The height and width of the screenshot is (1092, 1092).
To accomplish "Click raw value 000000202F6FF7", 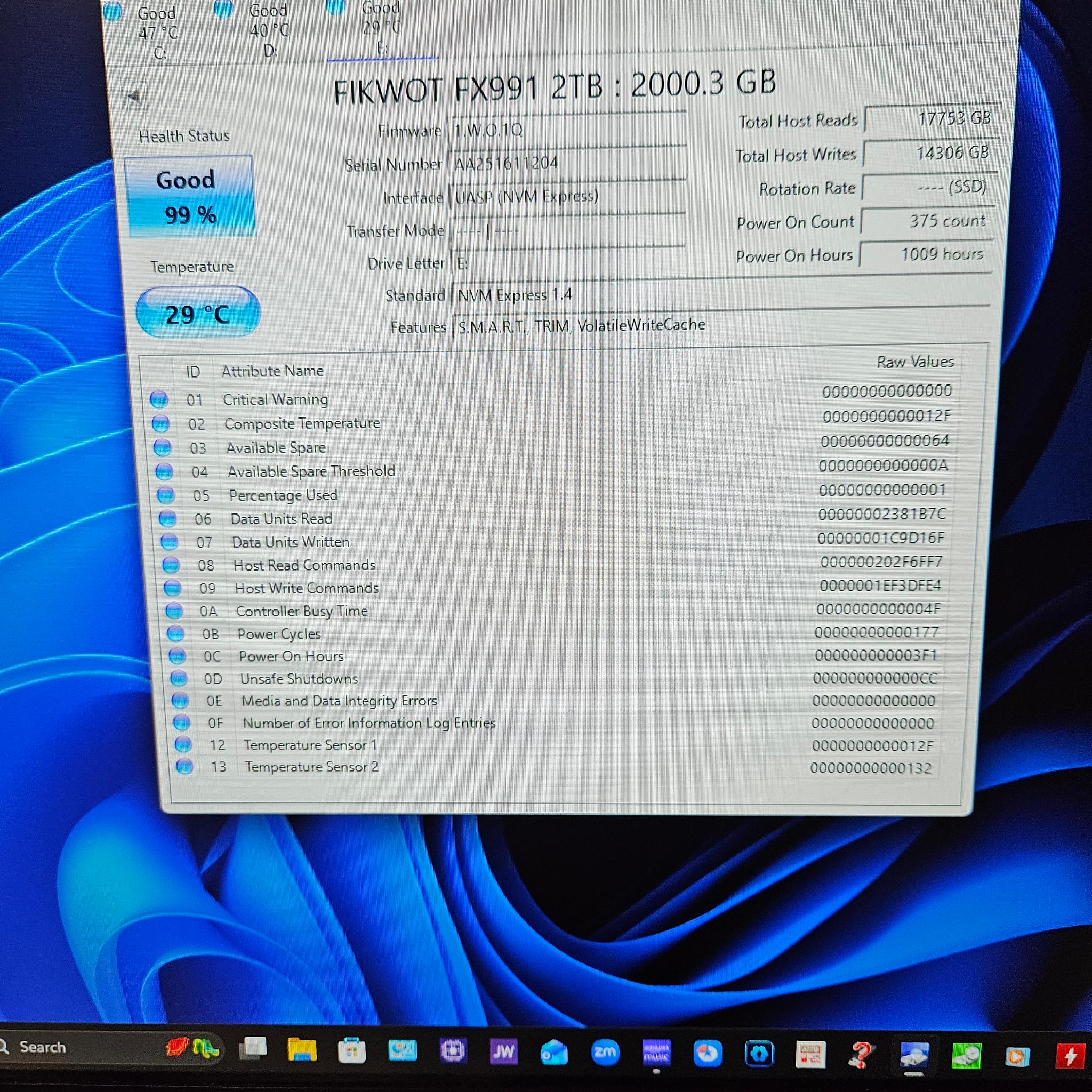I will pos(881,562).
